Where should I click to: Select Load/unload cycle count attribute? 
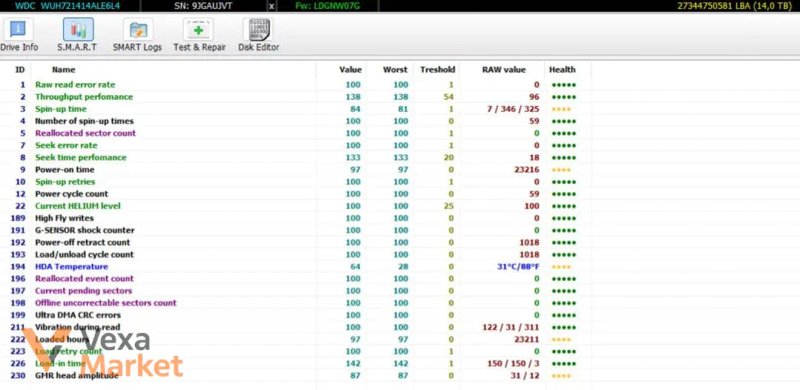point(84,255)
